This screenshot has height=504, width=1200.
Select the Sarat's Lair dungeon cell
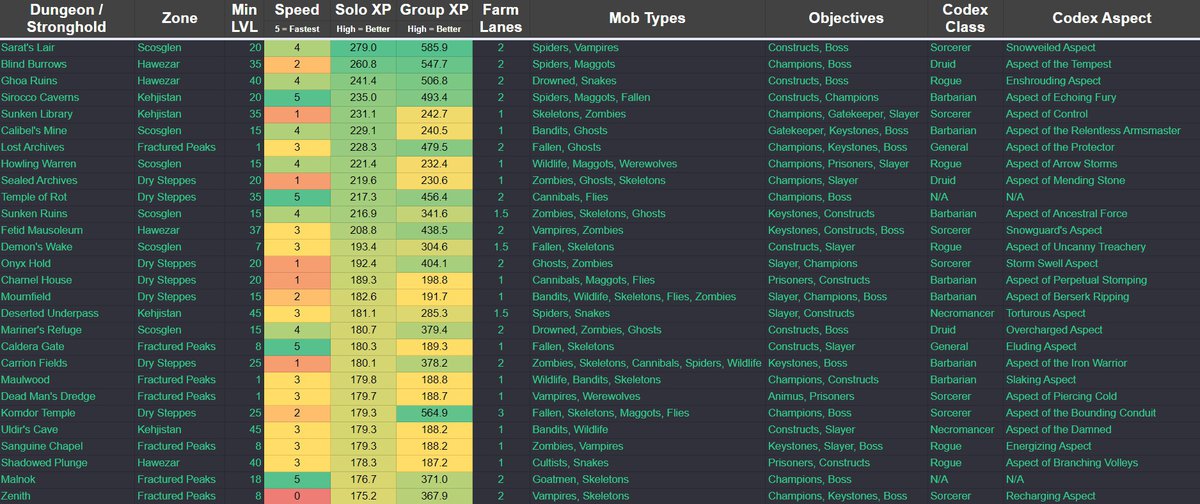coord(67,47)
